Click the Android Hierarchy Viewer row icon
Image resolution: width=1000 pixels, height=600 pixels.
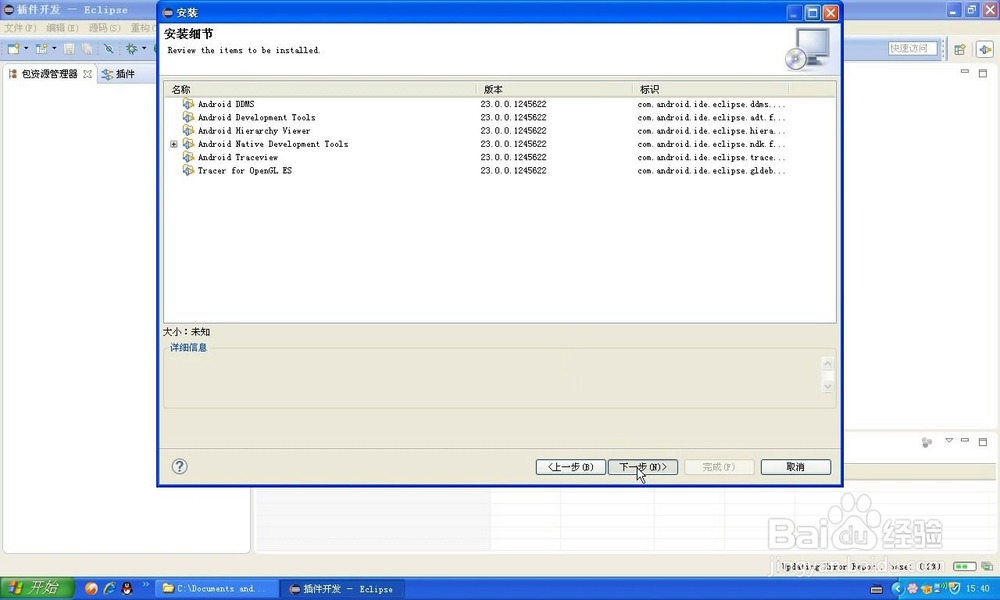[x=188, y=130]
